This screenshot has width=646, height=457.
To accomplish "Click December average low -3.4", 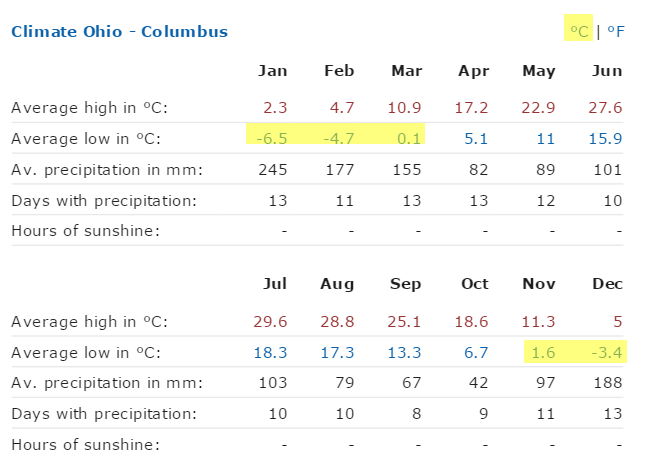I will coord(606,352).
